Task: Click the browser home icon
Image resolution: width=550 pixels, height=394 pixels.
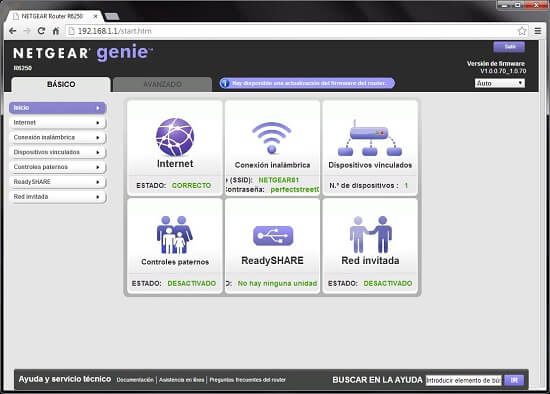Action: click(56, 31)
